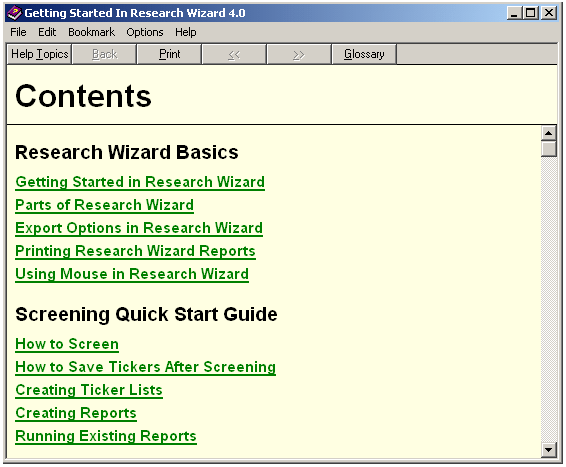Close the help window
Viewport: 566px width, 467px height.
549,13
